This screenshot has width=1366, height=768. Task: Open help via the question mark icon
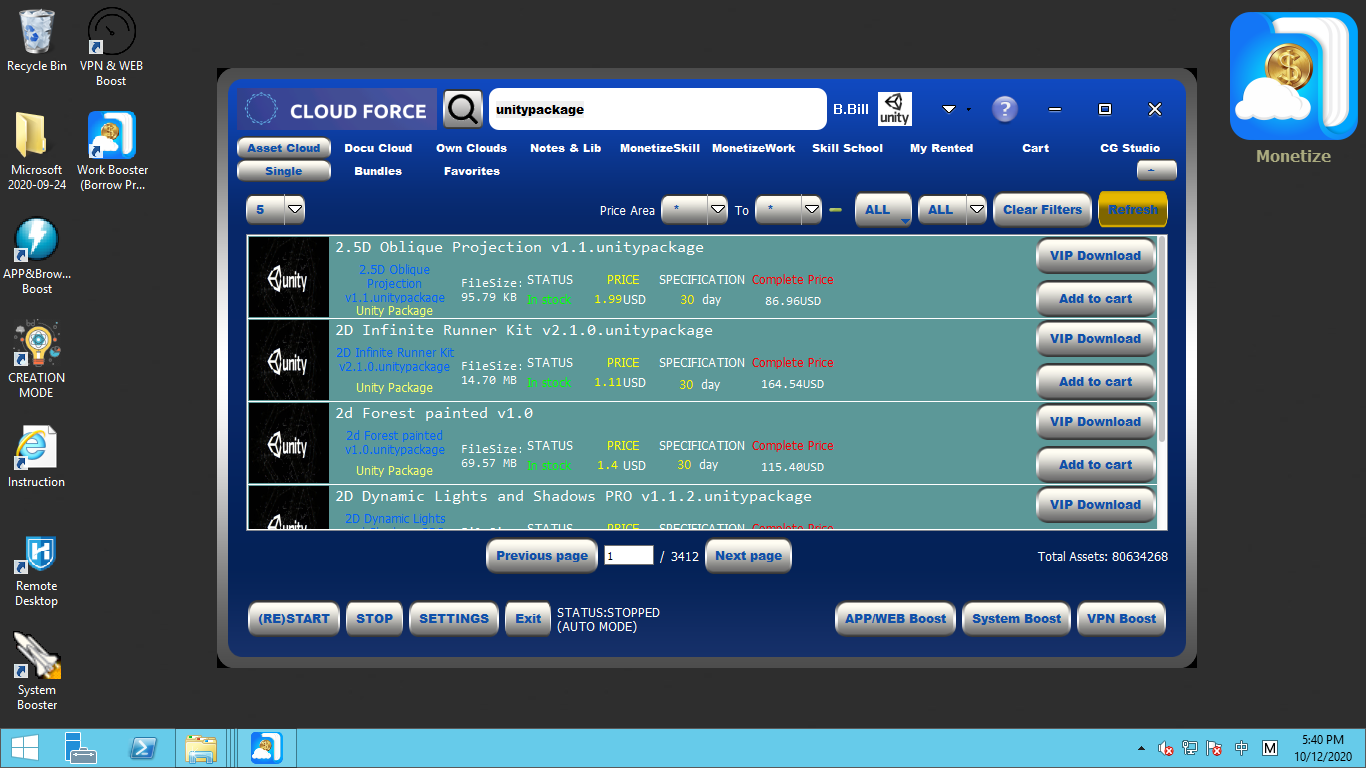point(1004,109)
